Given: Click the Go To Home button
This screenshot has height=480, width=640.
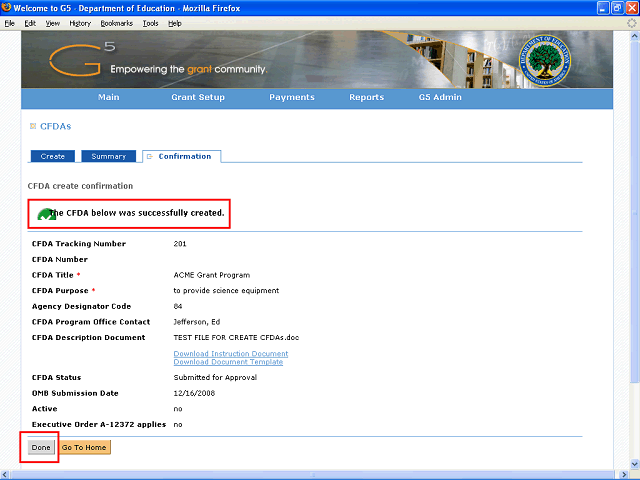Looking at the screenshot, I should 84,447.
